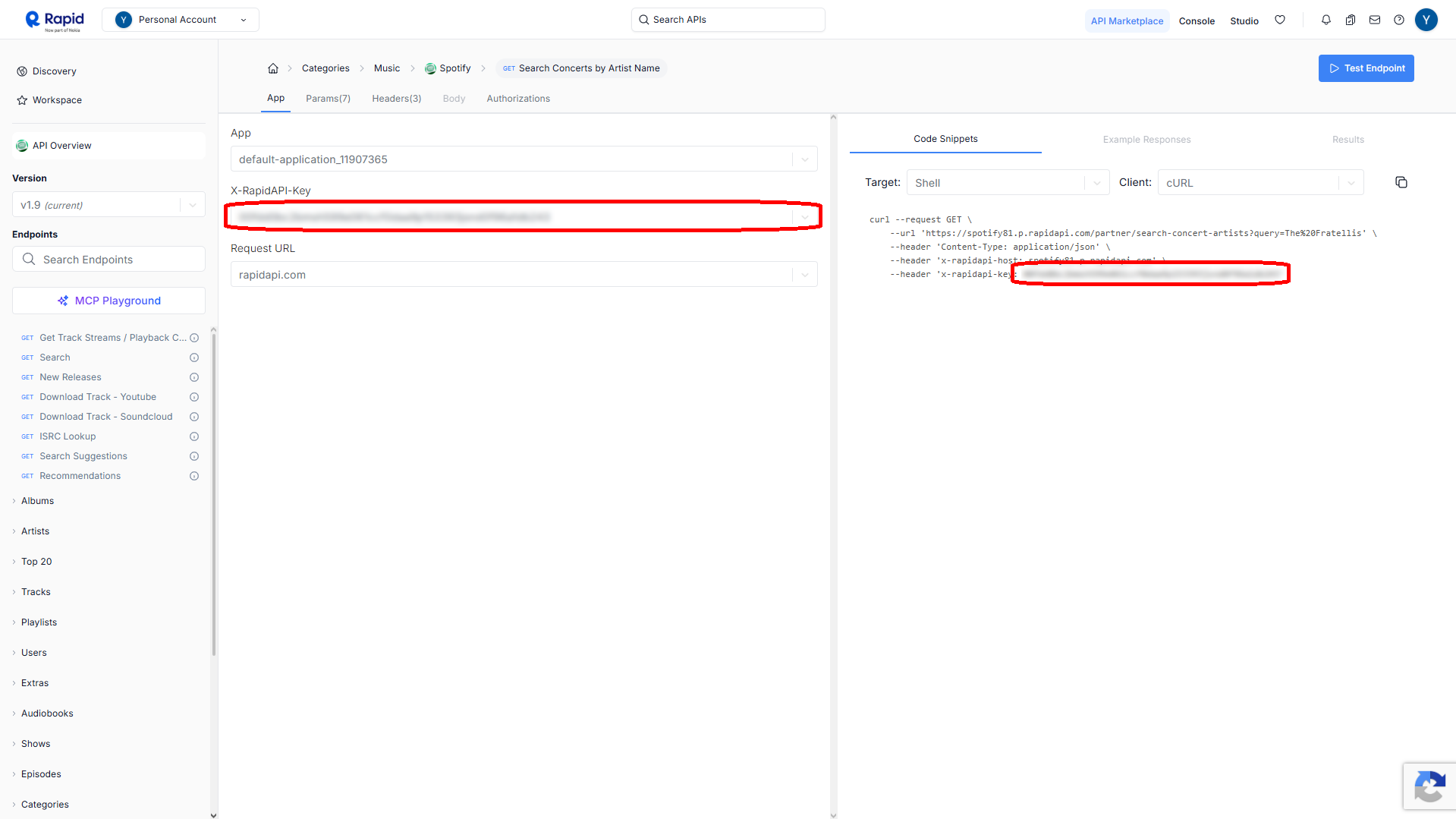Expand the Extras endpoint group
Viewport: 1456px width, 819px height.
pyautogui.click(x=35, y=683)
